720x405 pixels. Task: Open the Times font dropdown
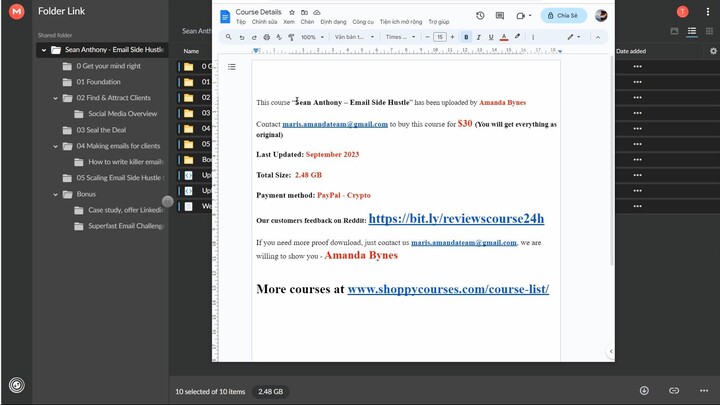point(399,37)
